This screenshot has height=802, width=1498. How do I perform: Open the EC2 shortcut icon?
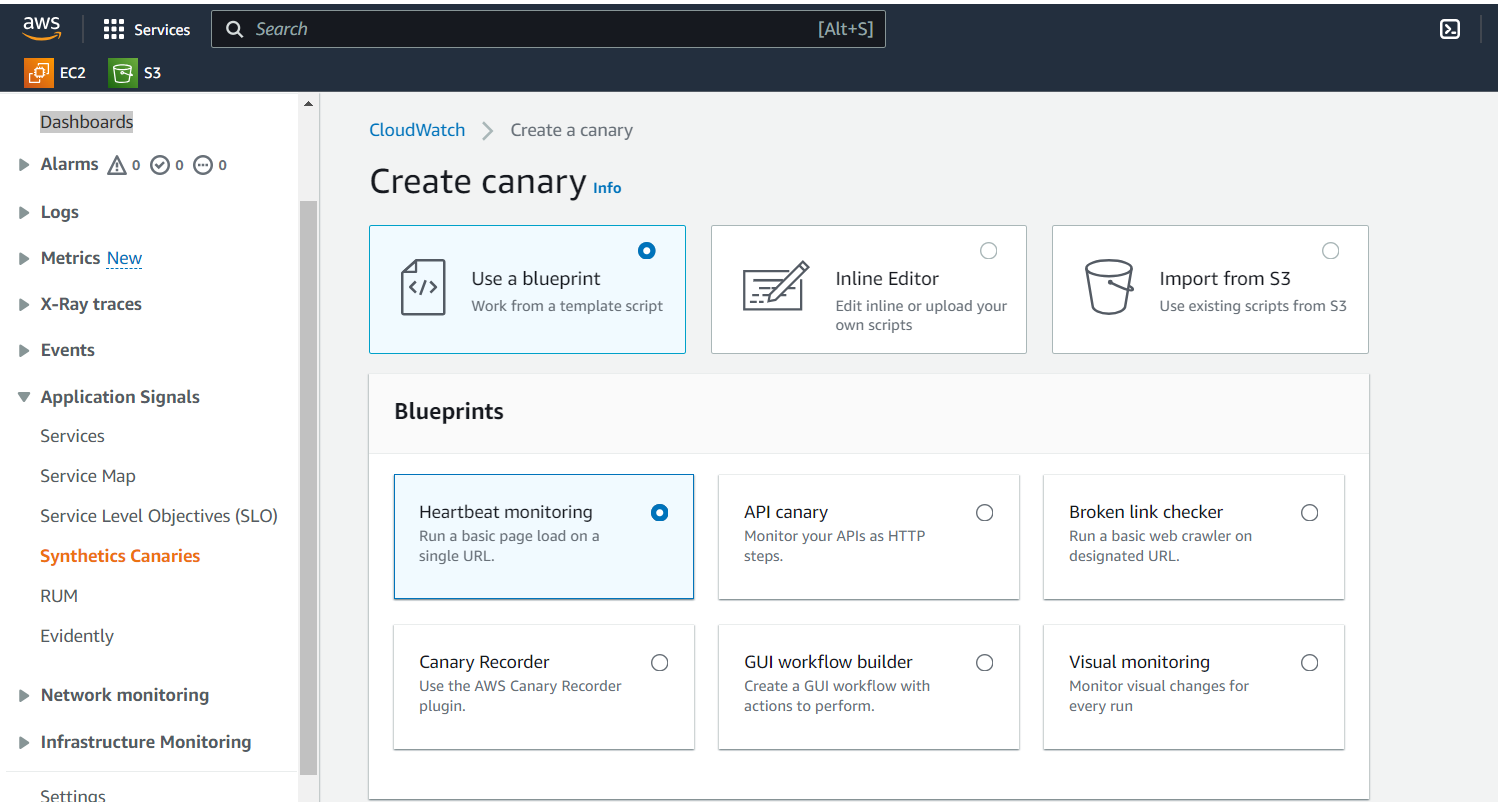39,73
